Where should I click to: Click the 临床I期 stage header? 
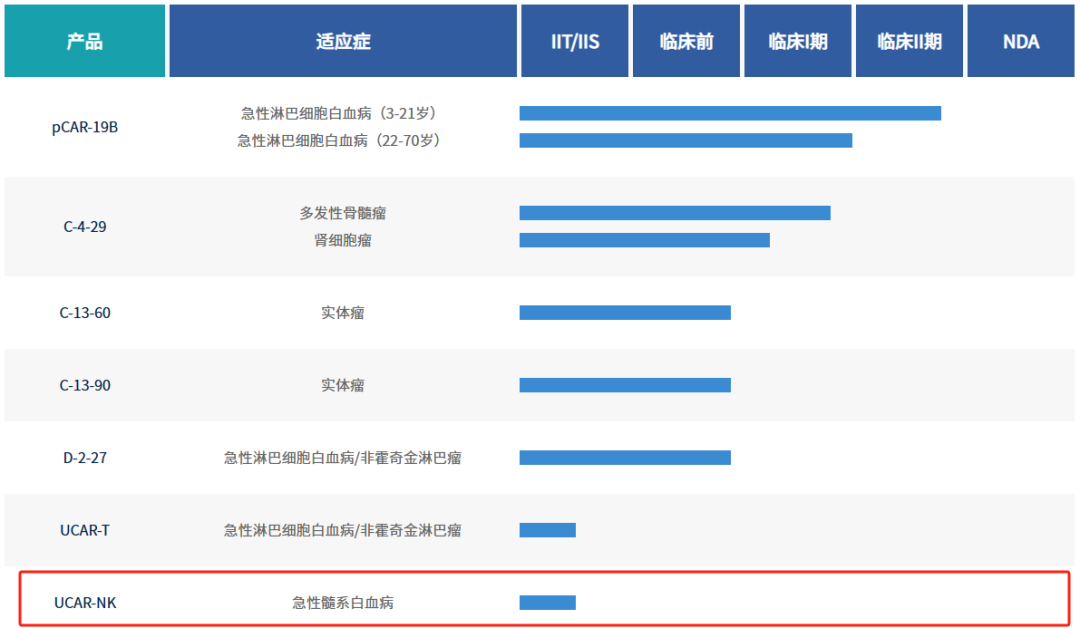point(797,41)
